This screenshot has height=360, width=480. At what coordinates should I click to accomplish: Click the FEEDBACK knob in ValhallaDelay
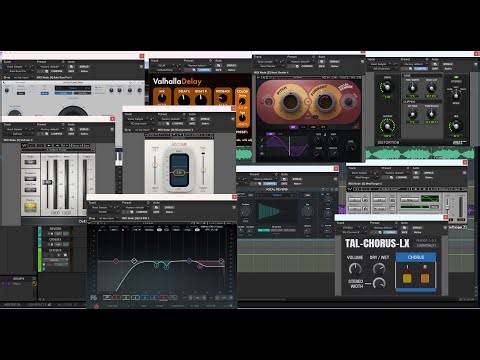222,99
